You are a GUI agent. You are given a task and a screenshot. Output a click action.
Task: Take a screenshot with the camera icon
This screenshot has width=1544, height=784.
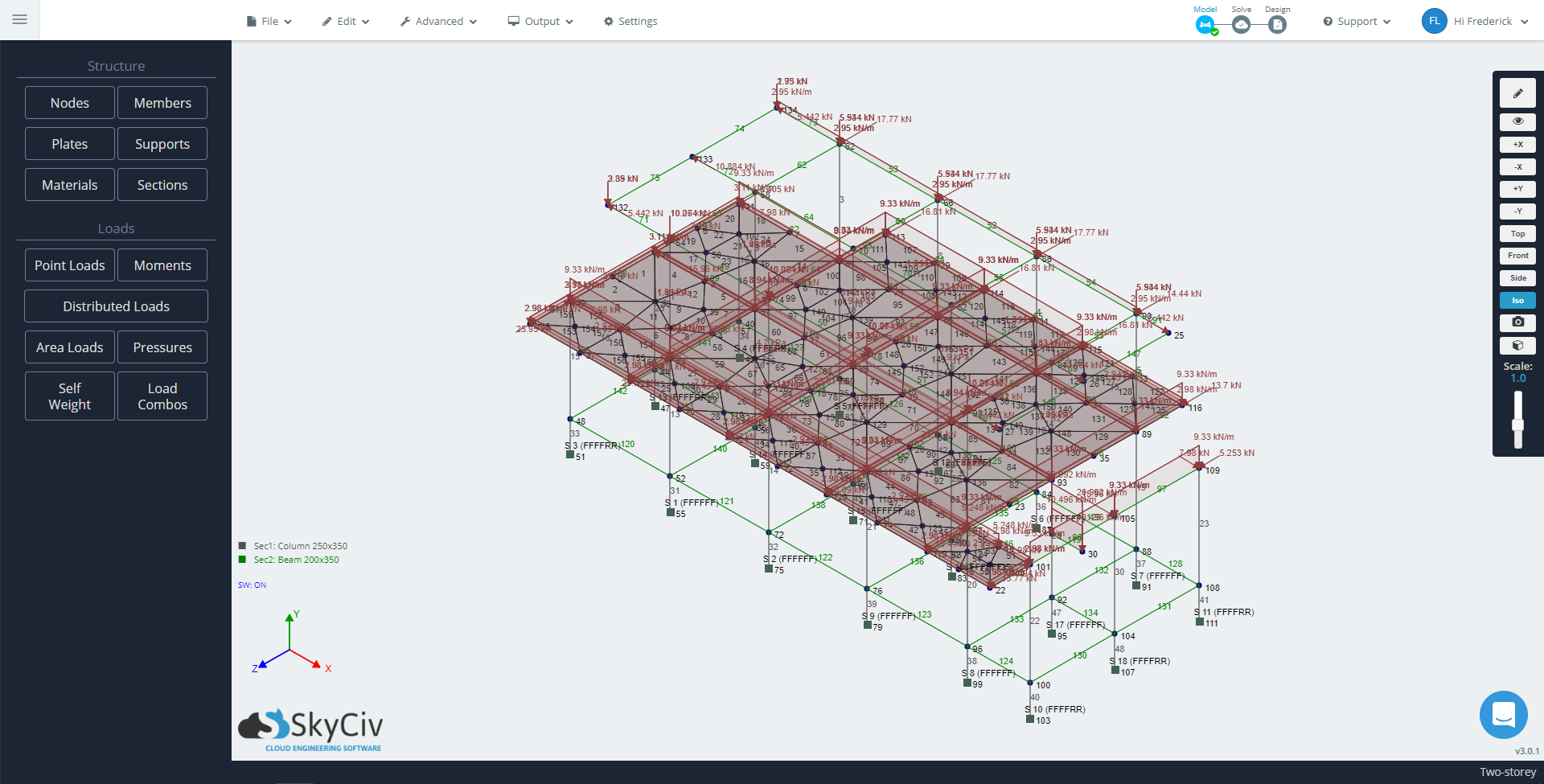click(x=1517, y=322)
